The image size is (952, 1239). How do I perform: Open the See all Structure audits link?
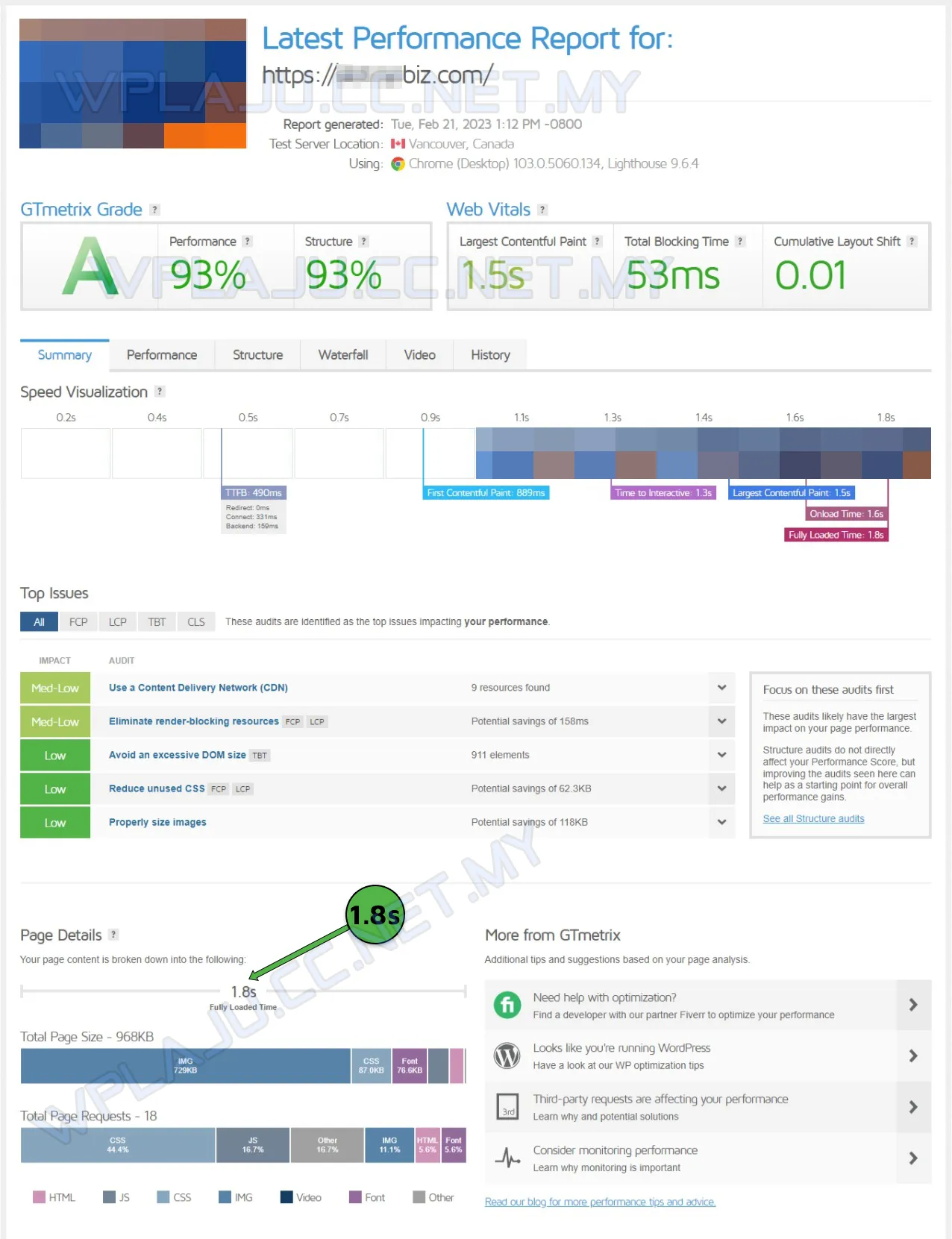pyautogui.click(x=813, y=818)
